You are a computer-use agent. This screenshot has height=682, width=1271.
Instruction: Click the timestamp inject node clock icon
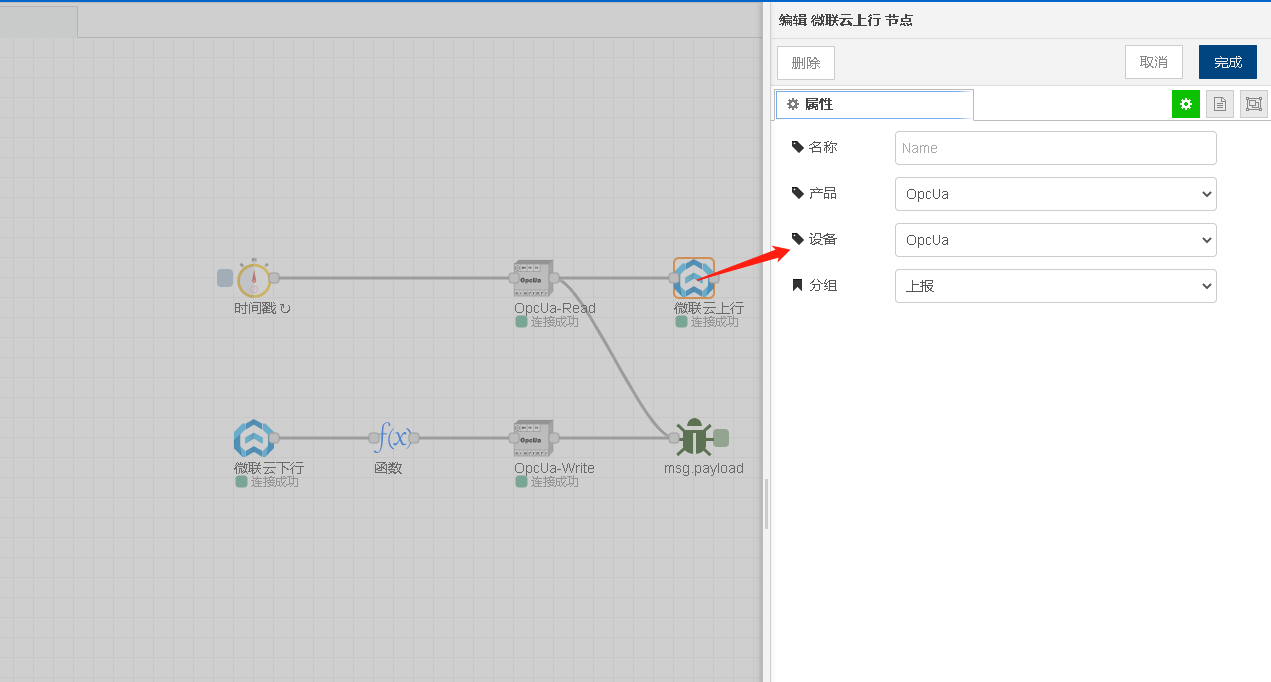click(x=254, y=278)
